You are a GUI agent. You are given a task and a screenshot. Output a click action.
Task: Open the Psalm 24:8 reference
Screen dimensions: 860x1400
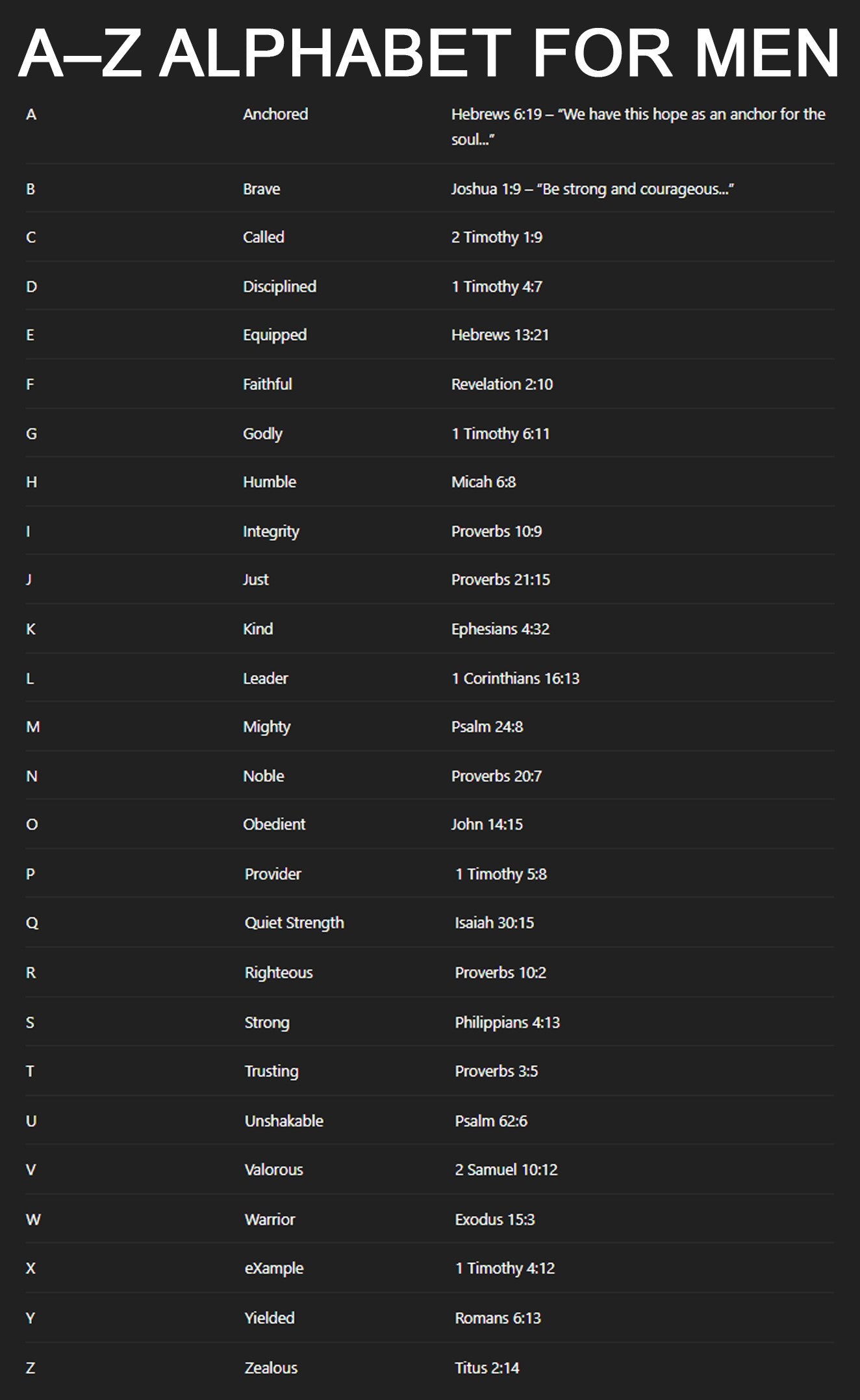pyautogui.click(x=487, y=727)
